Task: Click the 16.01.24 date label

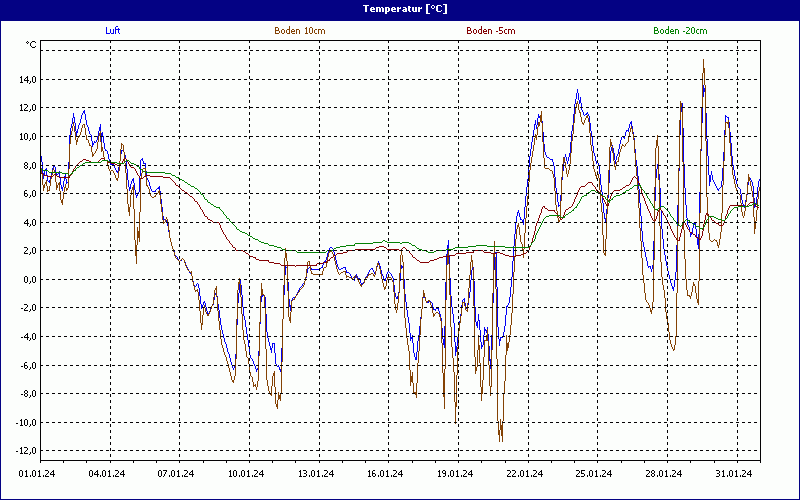Action: (x=385, y=474)
